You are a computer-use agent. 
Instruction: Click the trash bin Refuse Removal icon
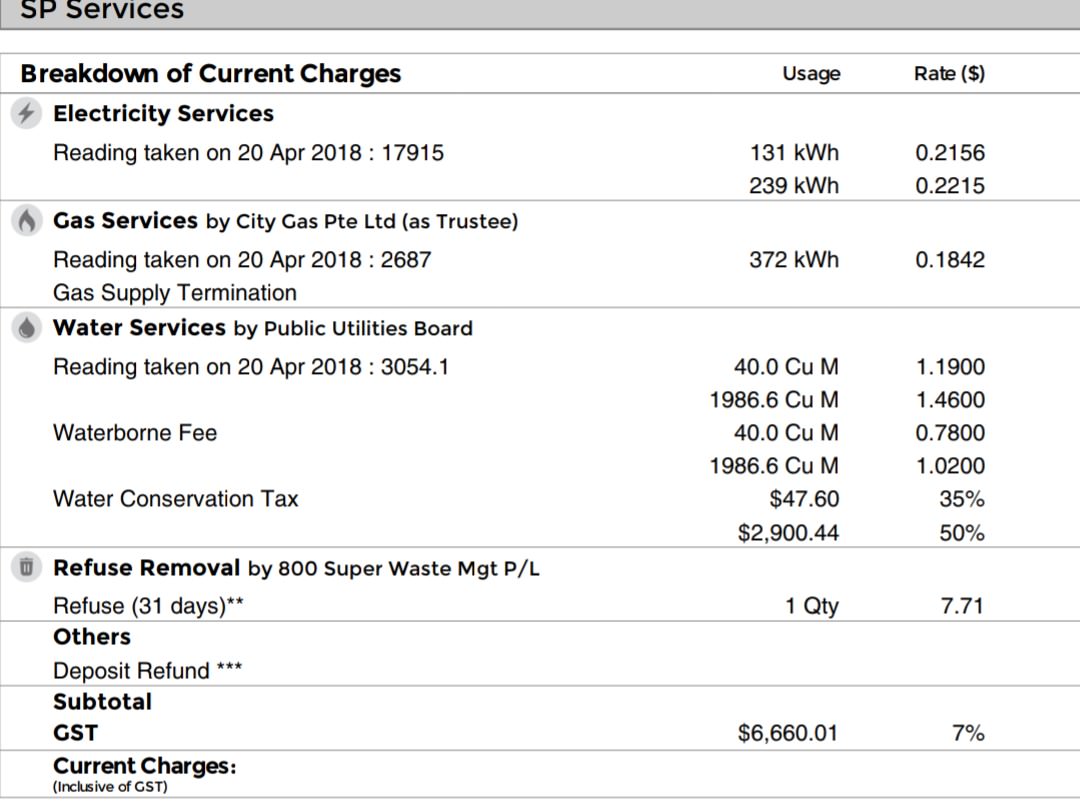point(27,568)
